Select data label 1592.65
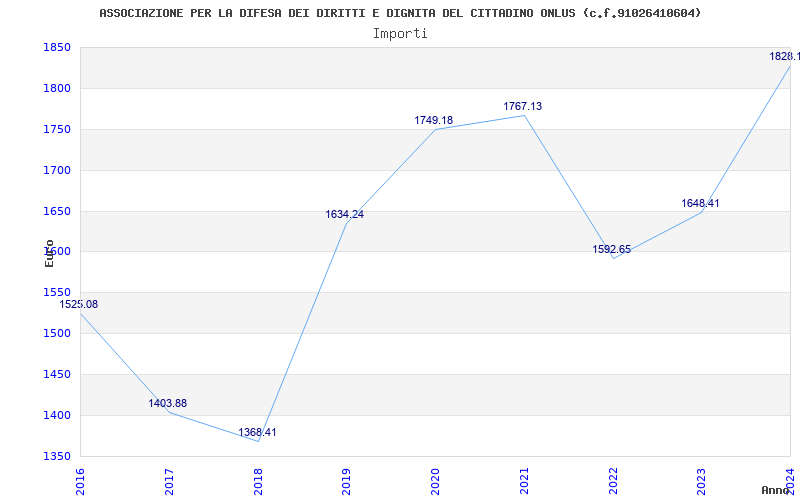 pyautogui.click(x=612, y=249)
